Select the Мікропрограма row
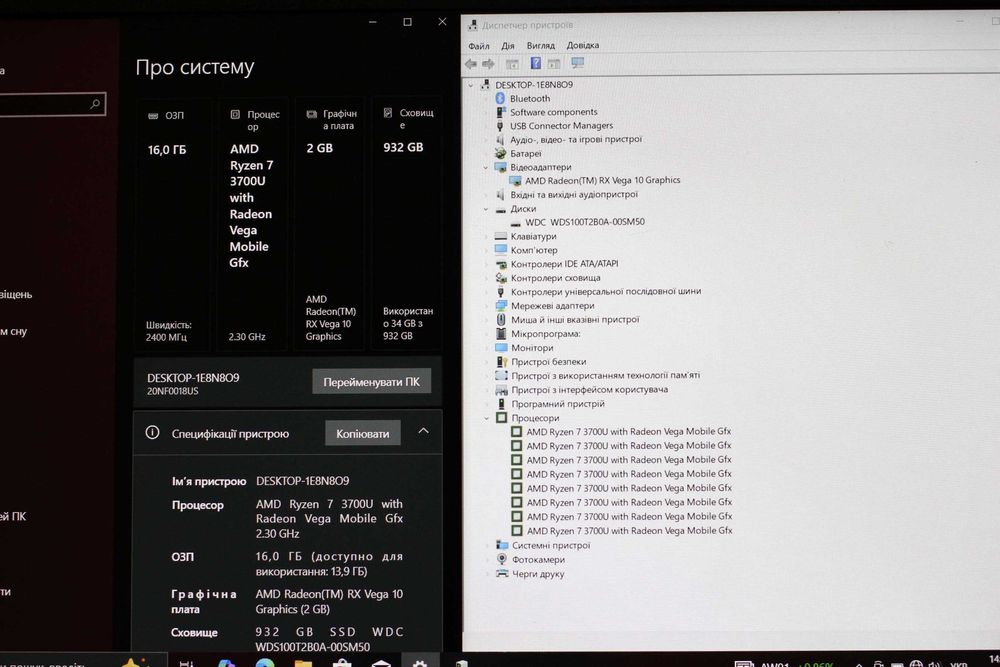1000x667 pixels. (546, 334)
